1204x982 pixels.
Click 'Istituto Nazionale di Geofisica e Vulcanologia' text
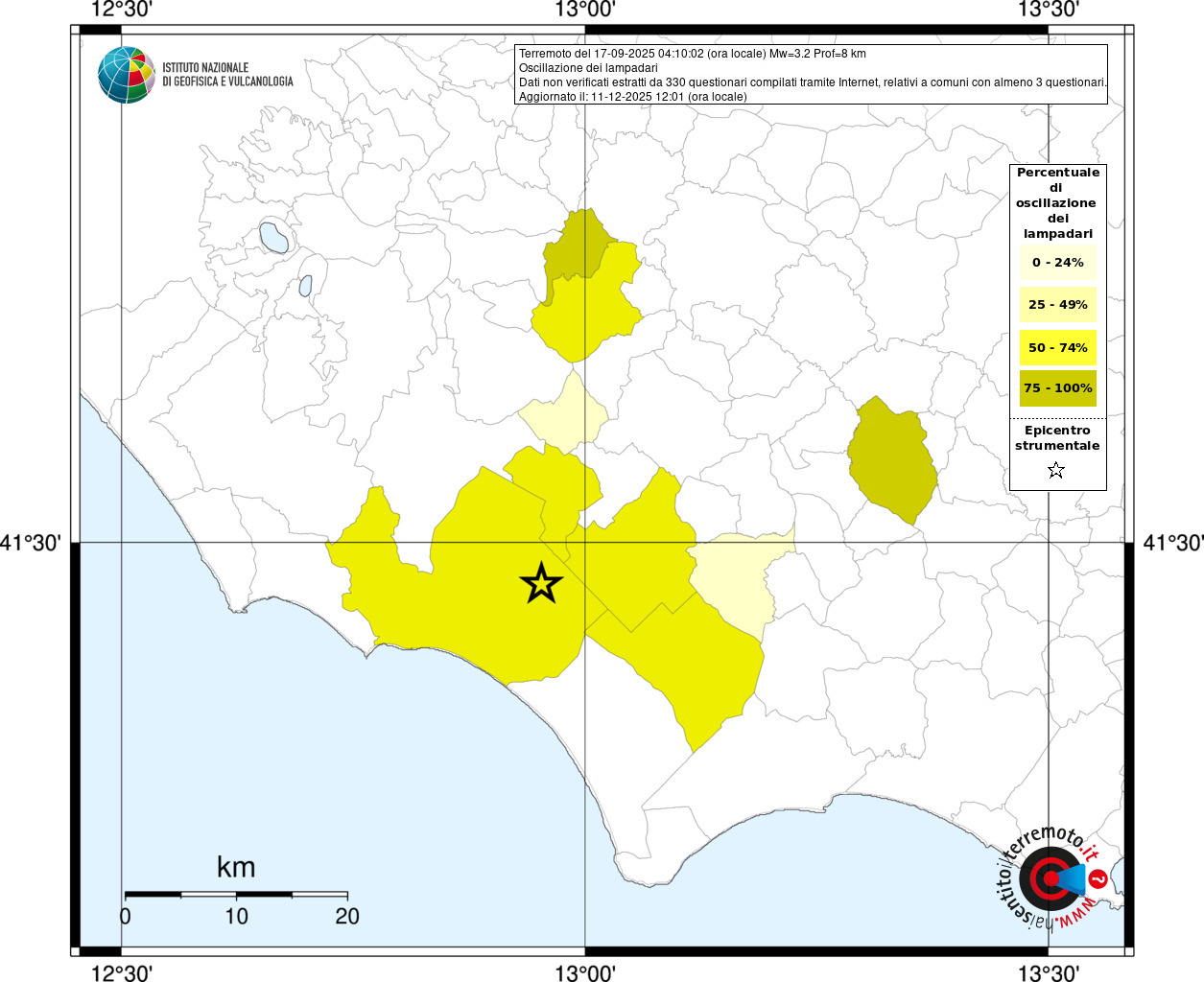coord(227,75)
